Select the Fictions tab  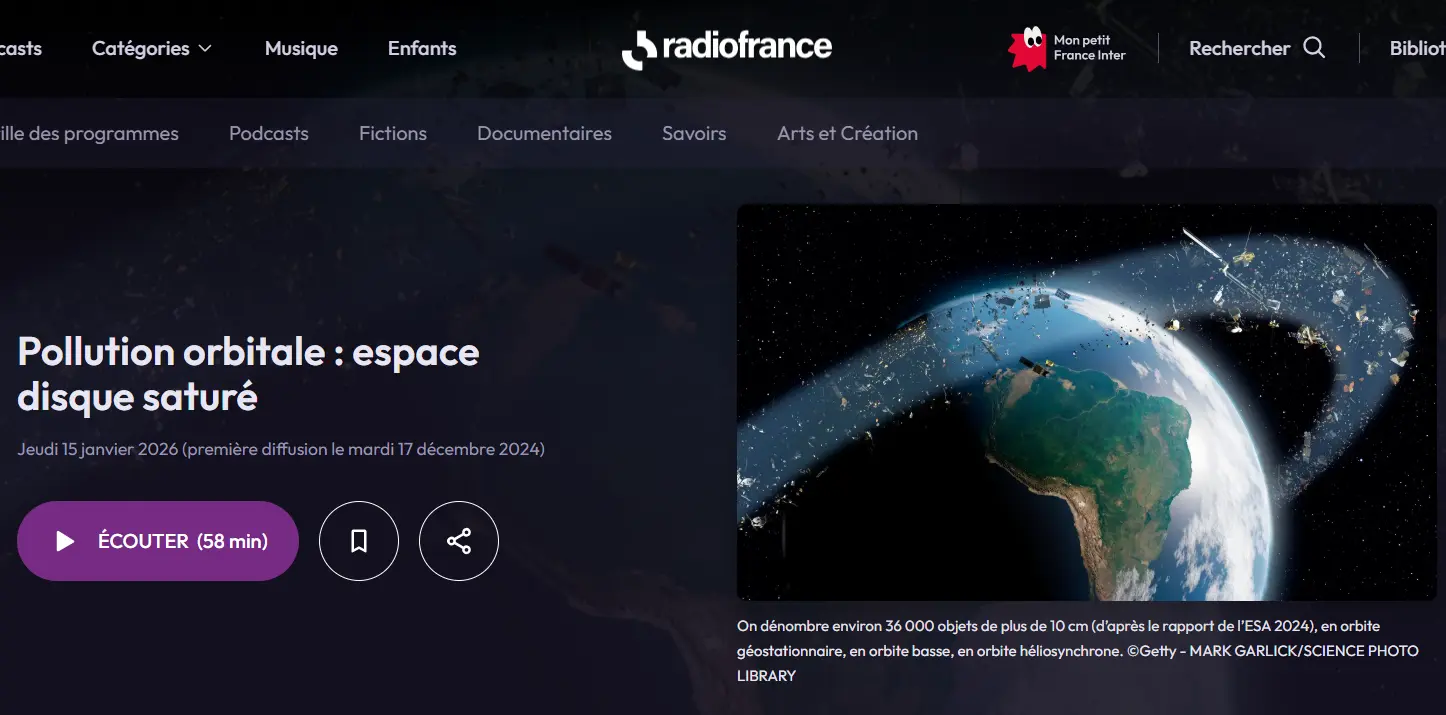(x=393, y=133)
